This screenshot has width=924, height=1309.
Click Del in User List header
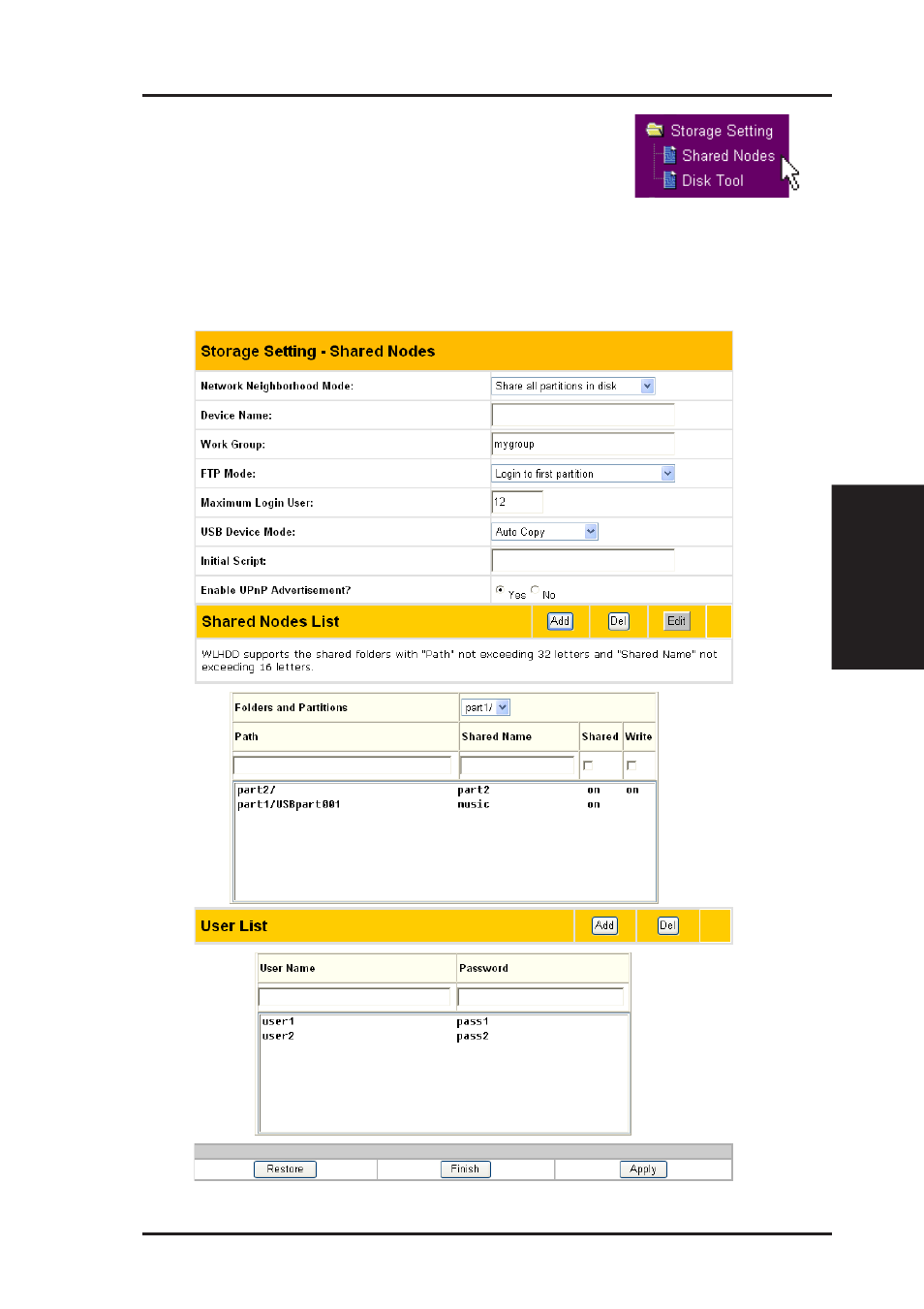click(x=668, y=925)
